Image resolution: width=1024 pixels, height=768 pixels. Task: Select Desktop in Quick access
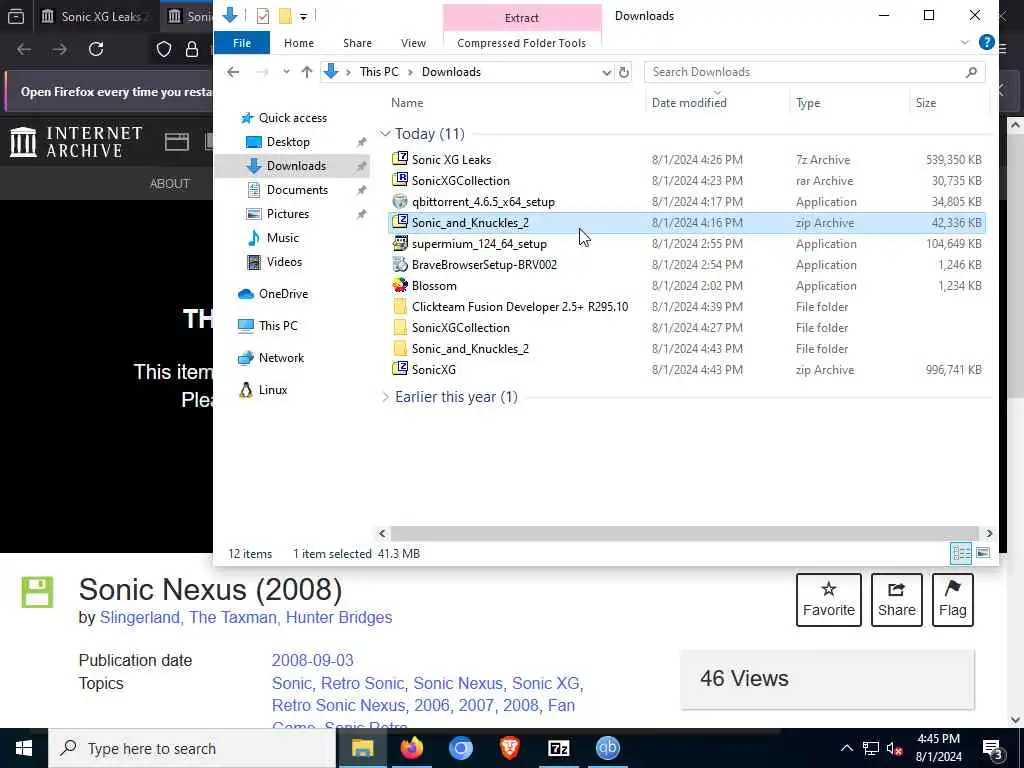click(288, 142)
